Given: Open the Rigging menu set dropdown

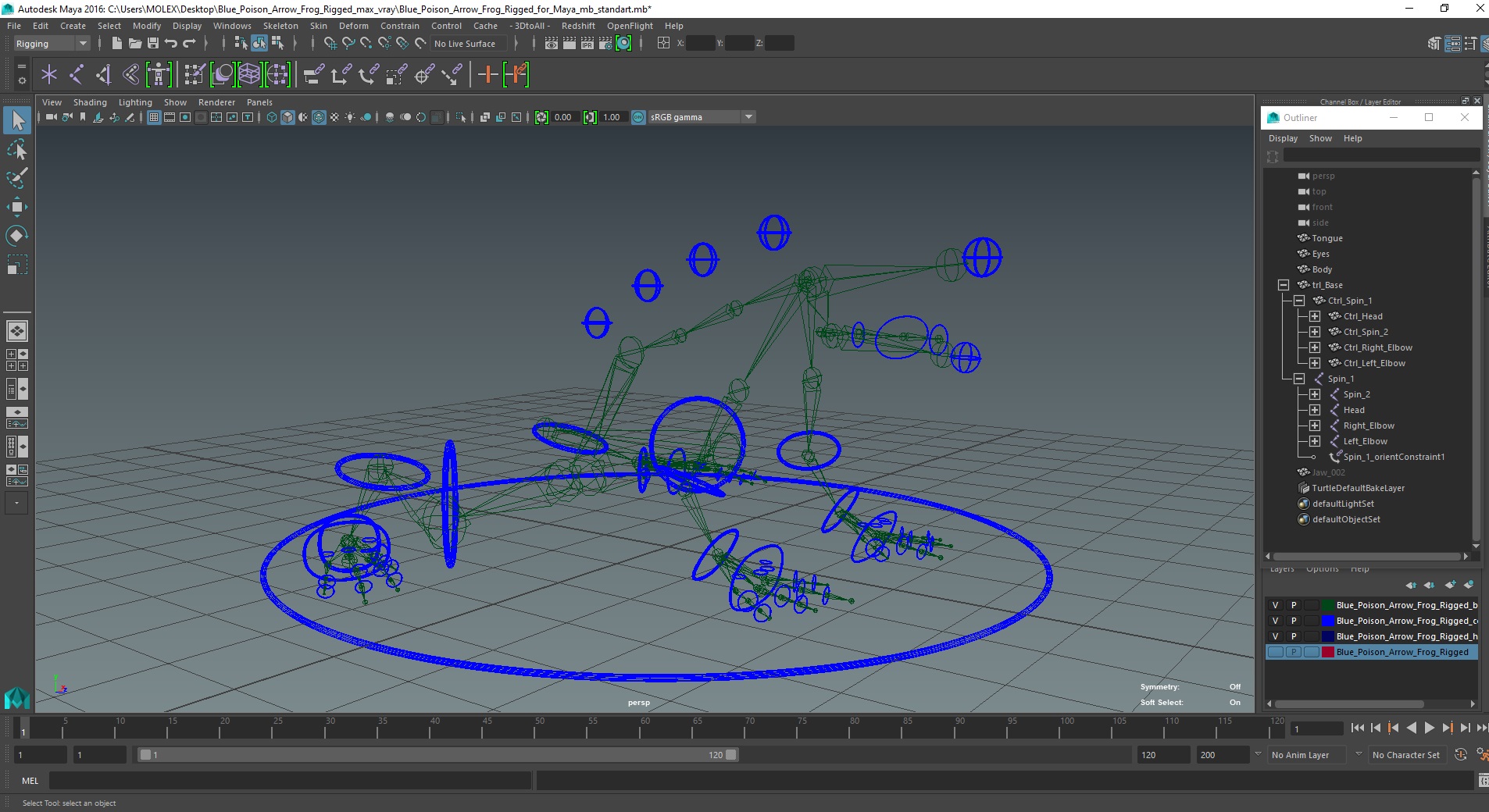Looking at the screenshot, I should [x=52, y=44].
